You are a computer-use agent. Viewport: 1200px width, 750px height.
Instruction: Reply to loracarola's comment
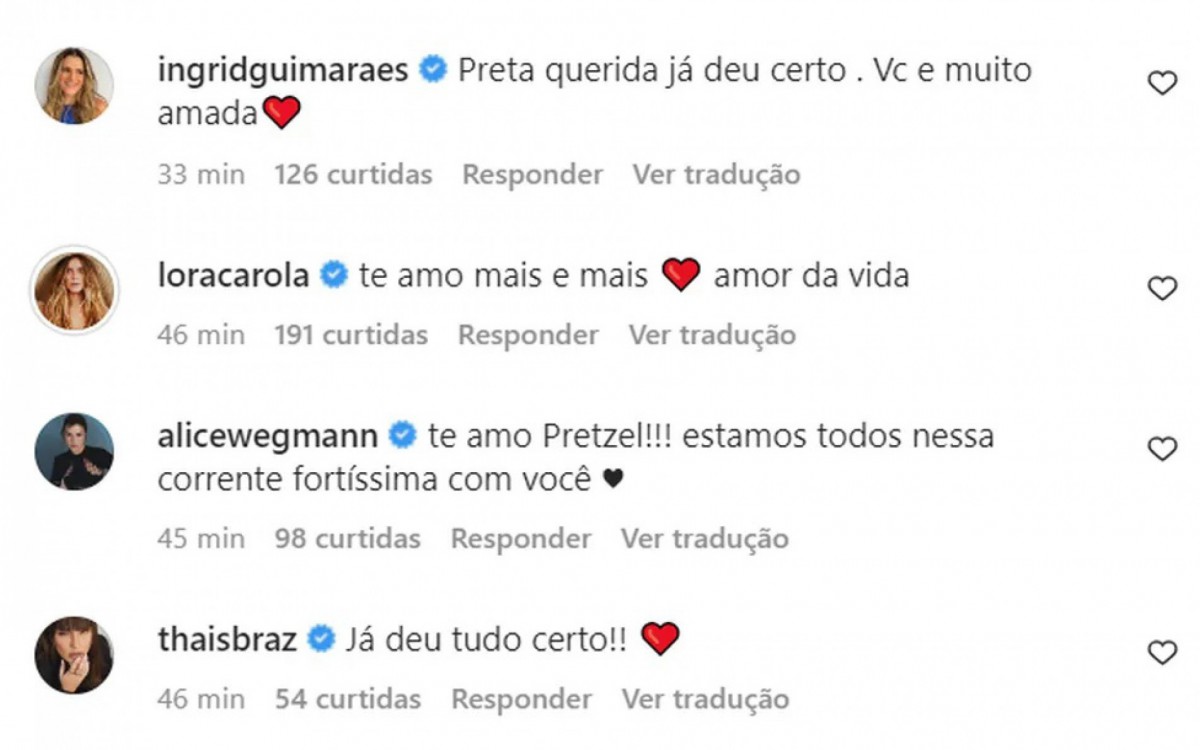[x=528, y=335]
